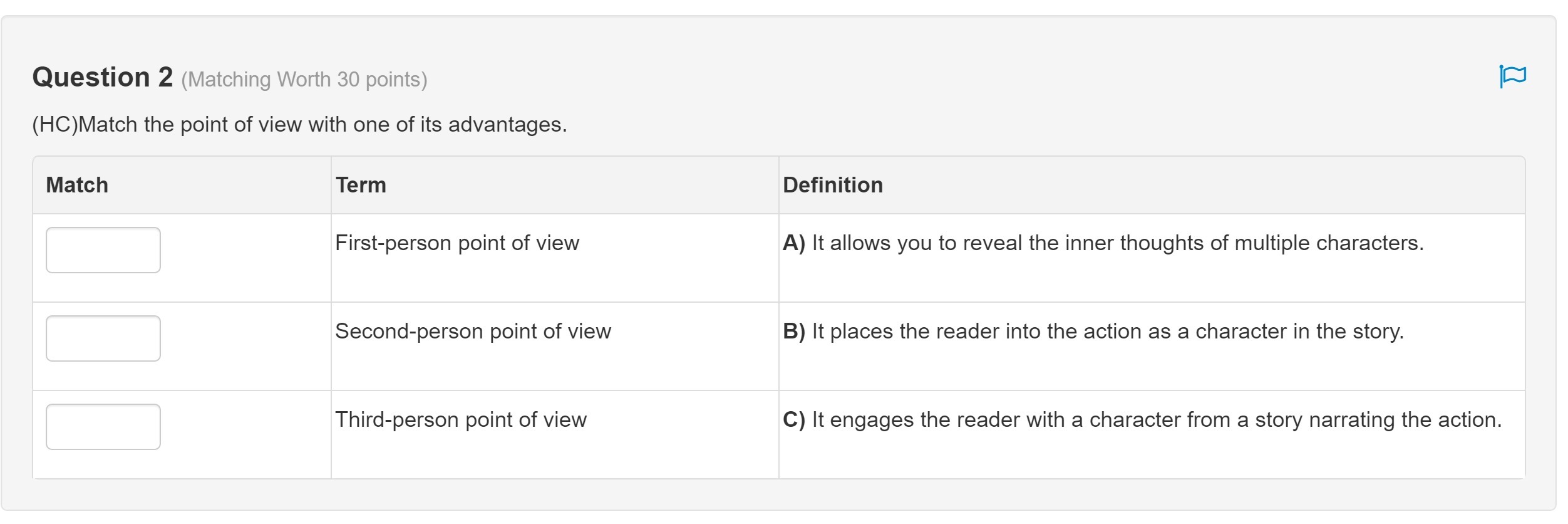Click the bold C) definition label
Image resolution: width=1568 pixels, height=524 pixels.
[793, 419]
